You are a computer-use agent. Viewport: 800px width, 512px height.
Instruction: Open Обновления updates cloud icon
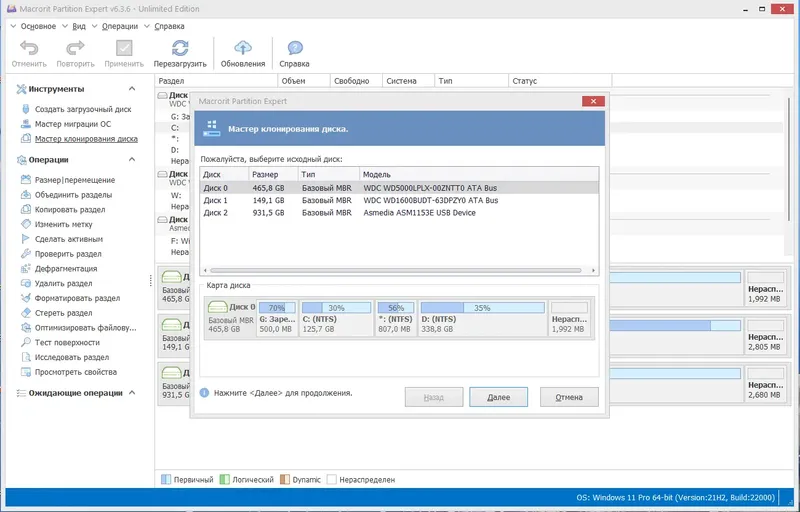tap(243, 48)
